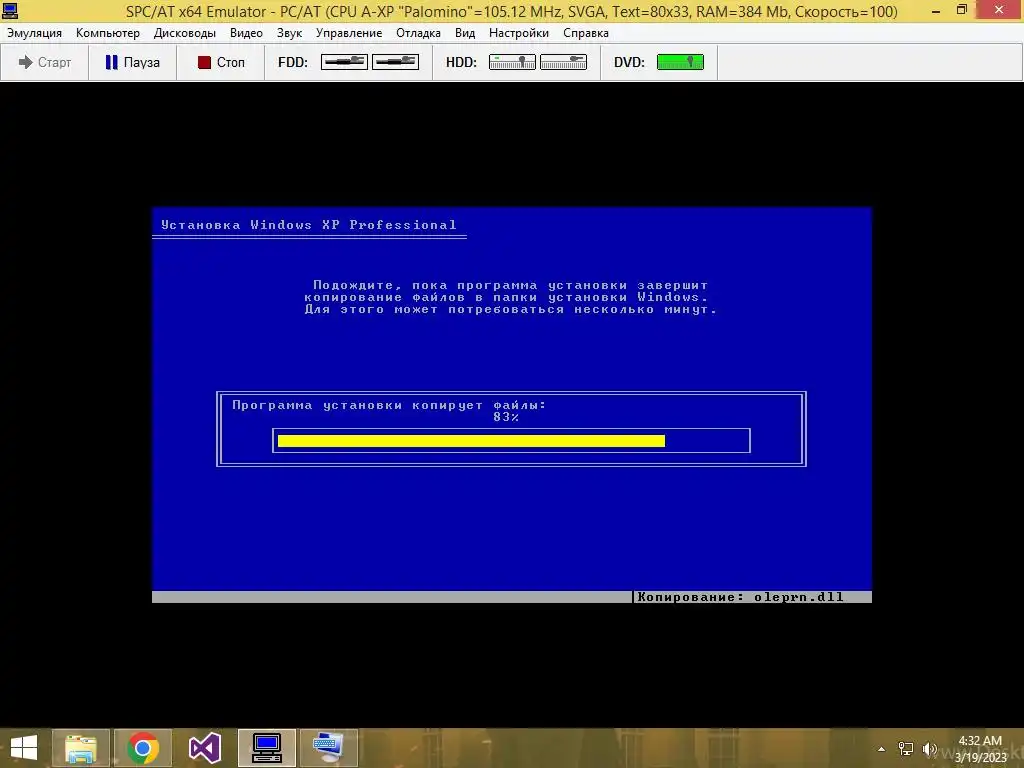Click the second FDD floppy drive icon
The width and height of the screenshot is (1024, 768).
pos(395,62)
